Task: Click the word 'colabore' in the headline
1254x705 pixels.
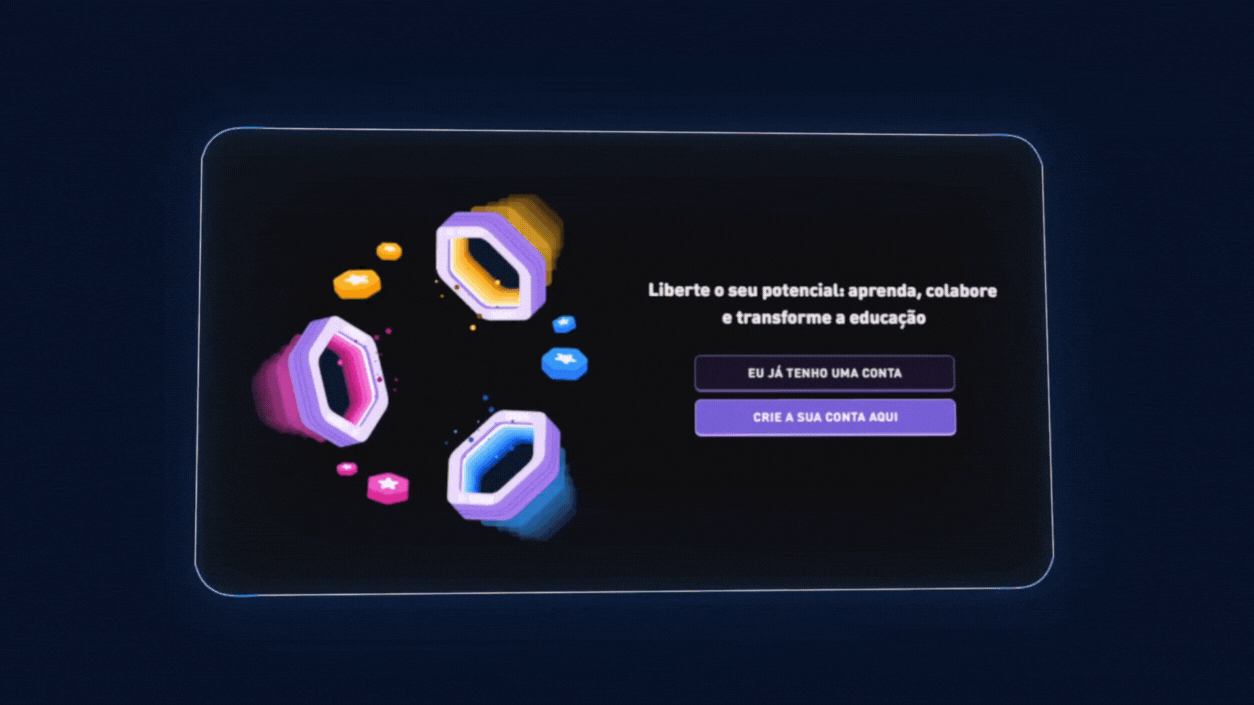Action: pos(961,291)
